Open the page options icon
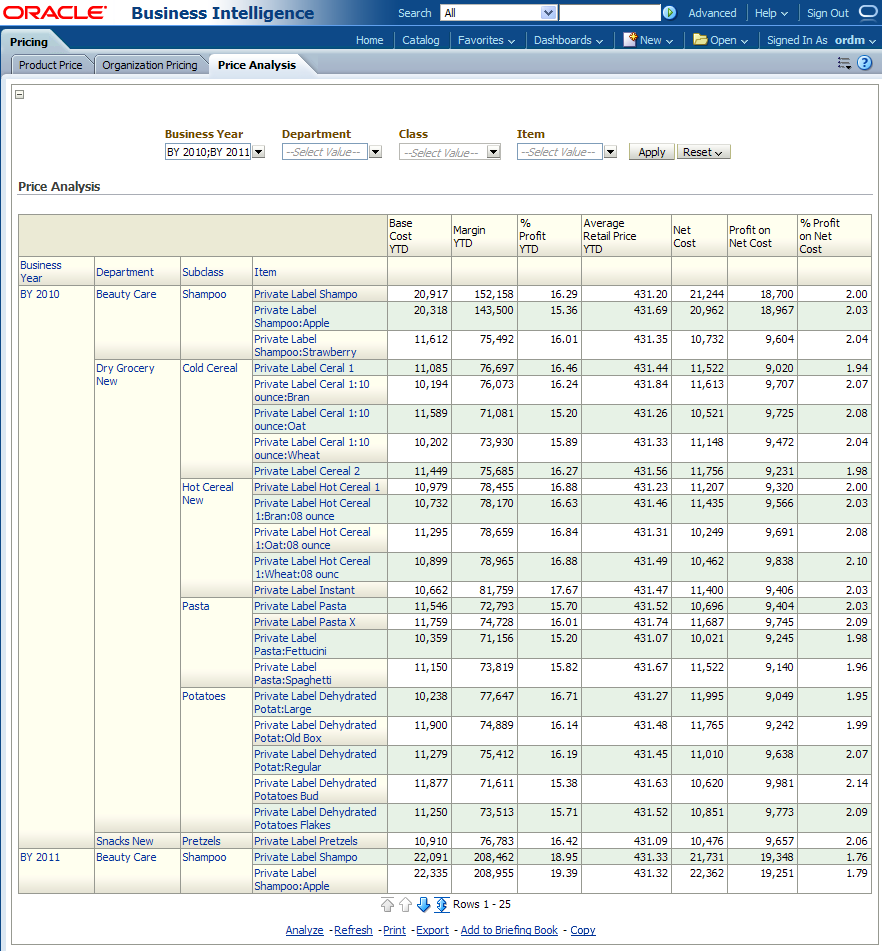Viewport: 882px width, 951px height. coord(844,63)
